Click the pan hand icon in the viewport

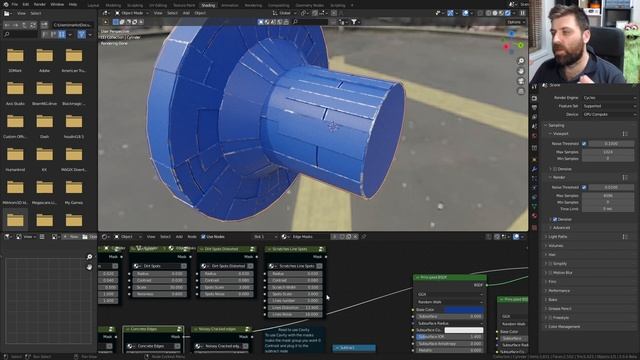click(521, 71)
